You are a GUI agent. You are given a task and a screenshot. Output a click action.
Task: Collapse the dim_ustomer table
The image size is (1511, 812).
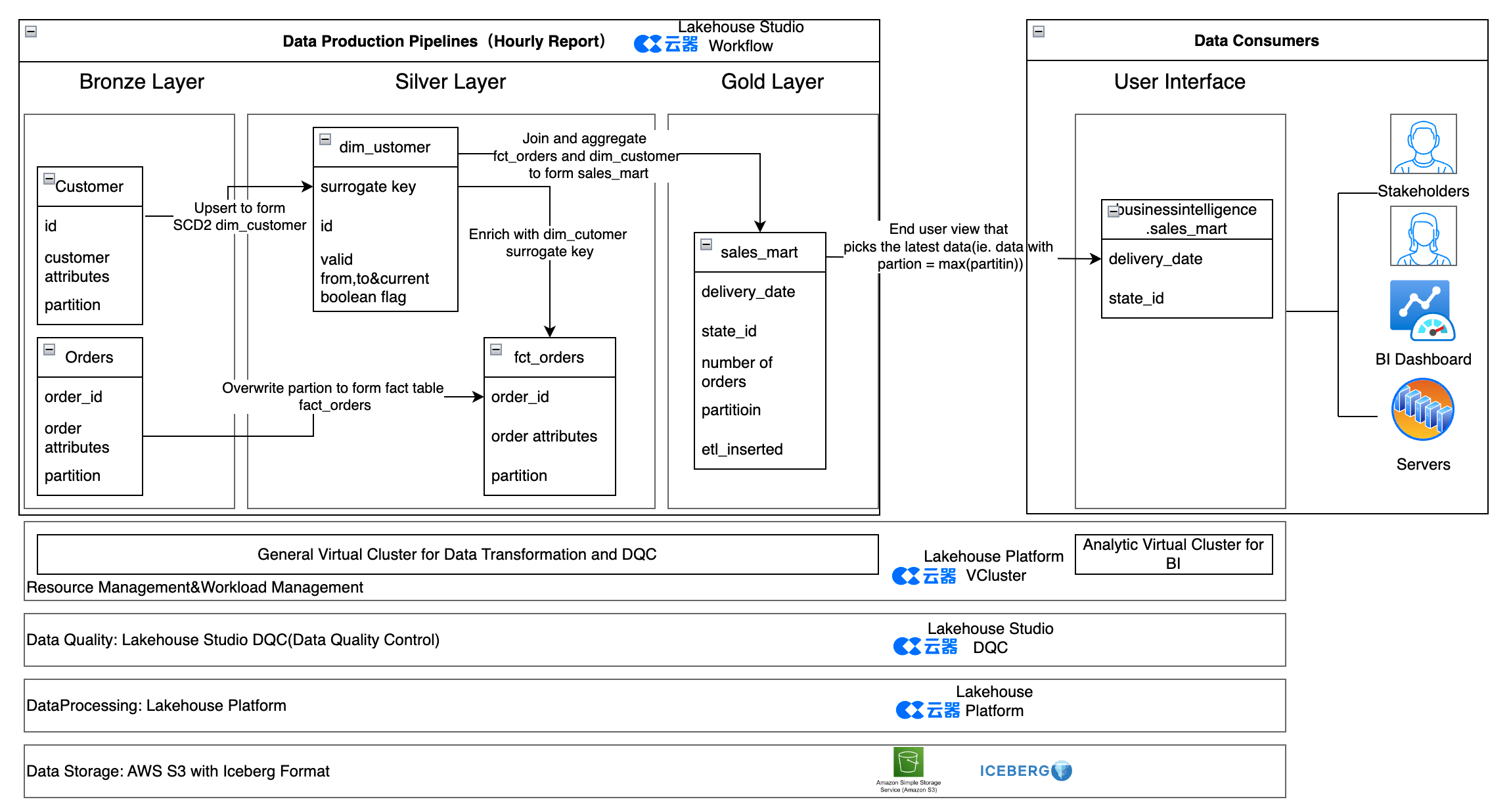tap(325, 139)
